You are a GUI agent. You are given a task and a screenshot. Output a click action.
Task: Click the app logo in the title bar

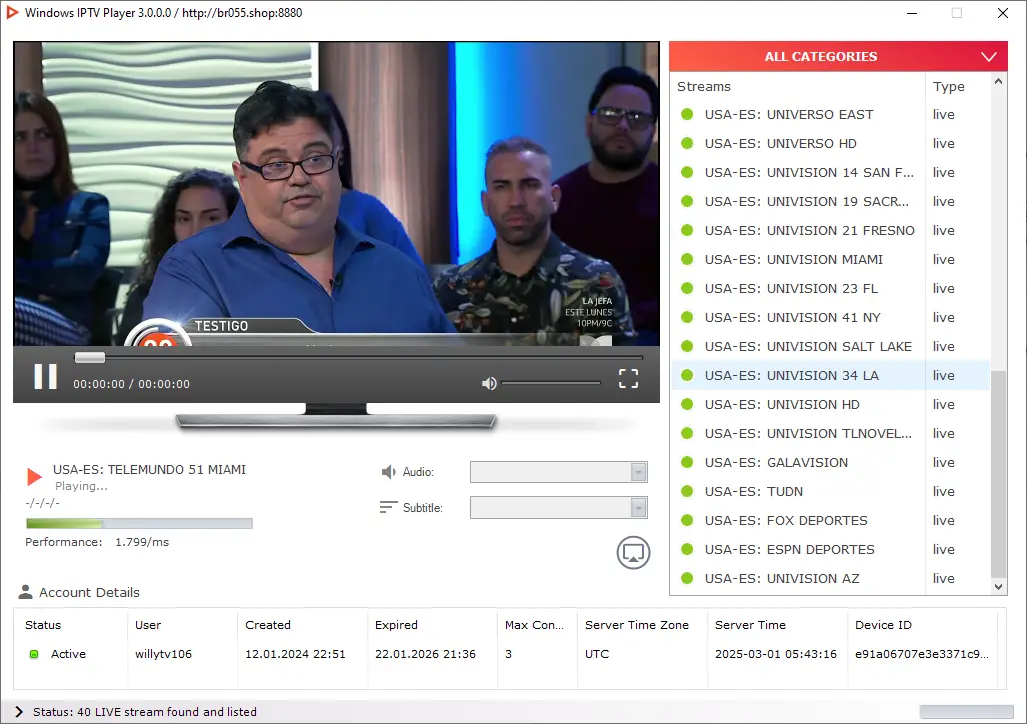(x=12, y=12)
